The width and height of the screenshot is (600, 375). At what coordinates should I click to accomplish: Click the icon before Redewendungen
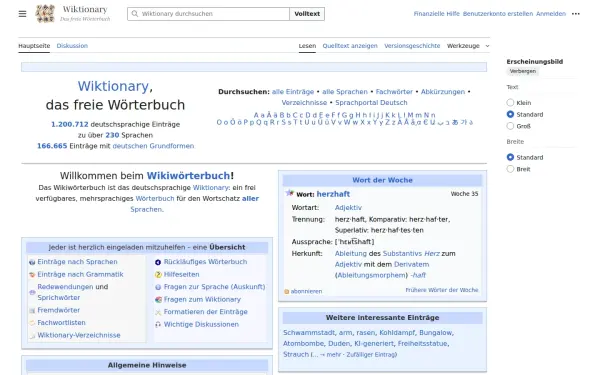(32, 292)
